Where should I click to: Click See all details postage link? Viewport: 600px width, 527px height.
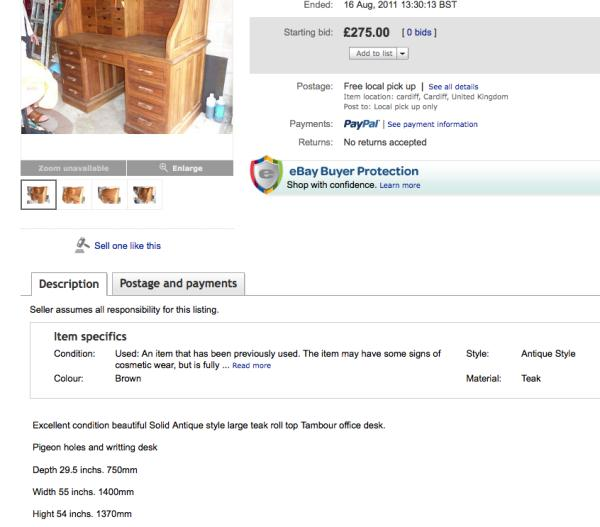453,87
